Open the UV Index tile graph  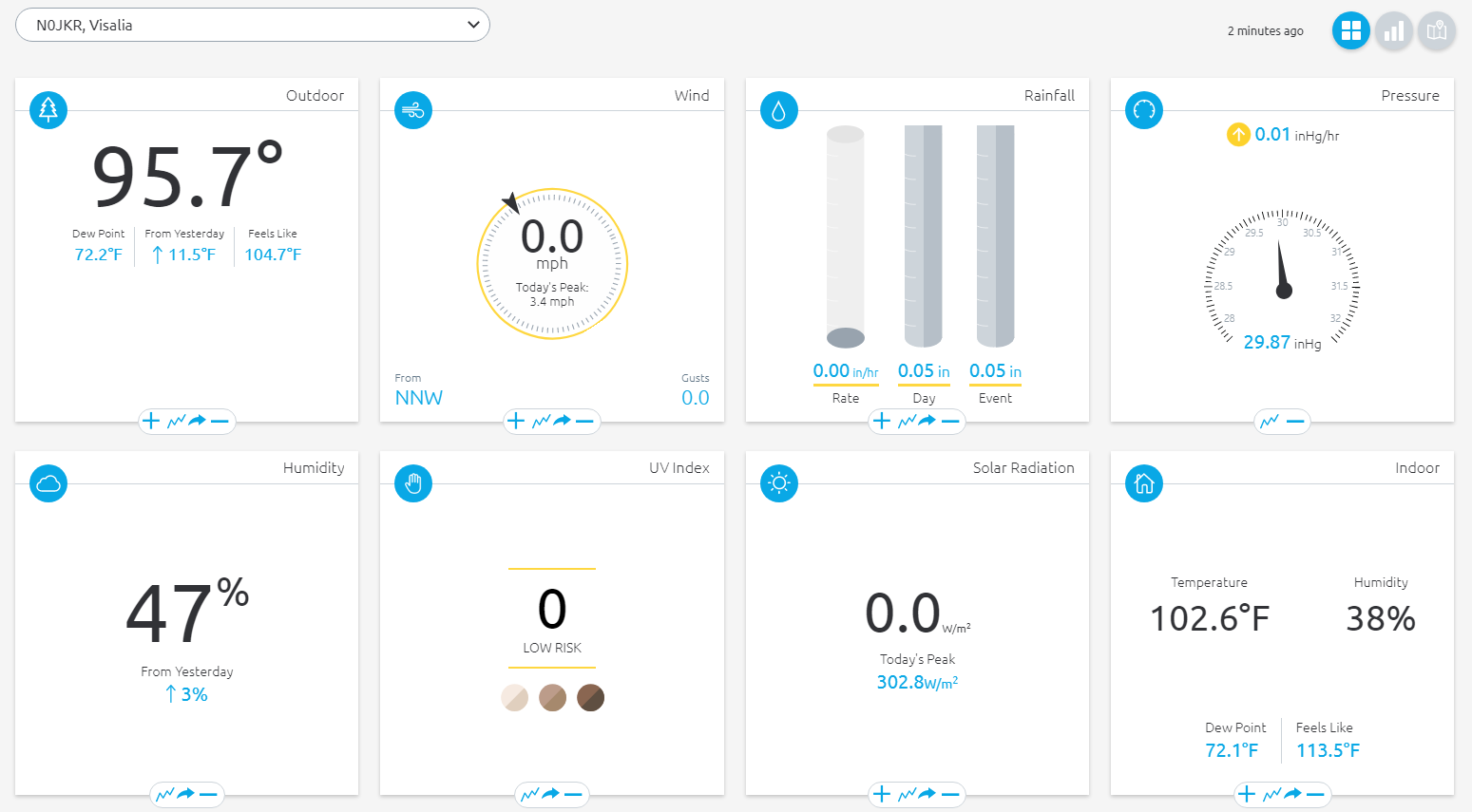click(x=529, y=794)
